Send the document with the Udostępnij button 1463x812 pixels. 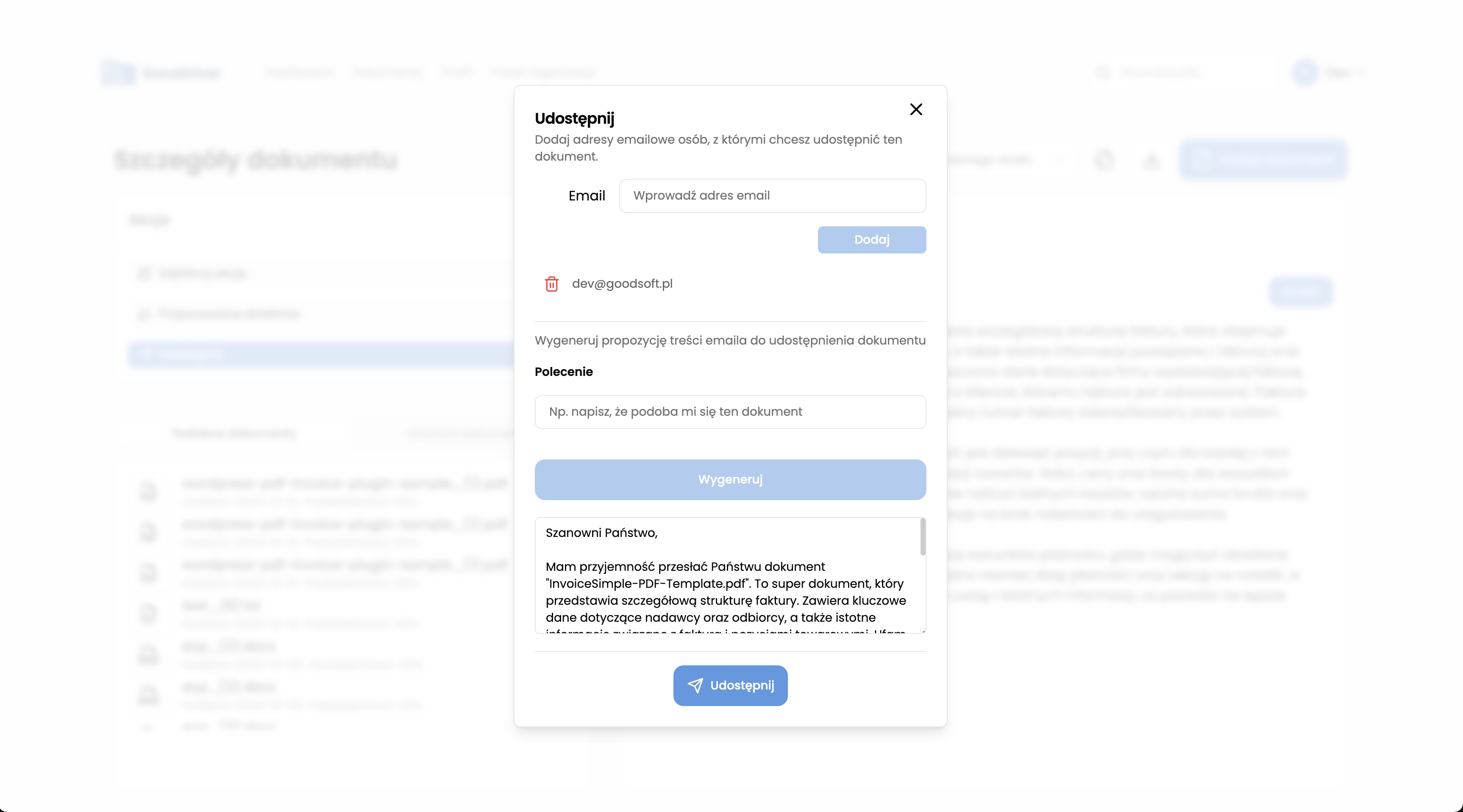click(730, 685)
